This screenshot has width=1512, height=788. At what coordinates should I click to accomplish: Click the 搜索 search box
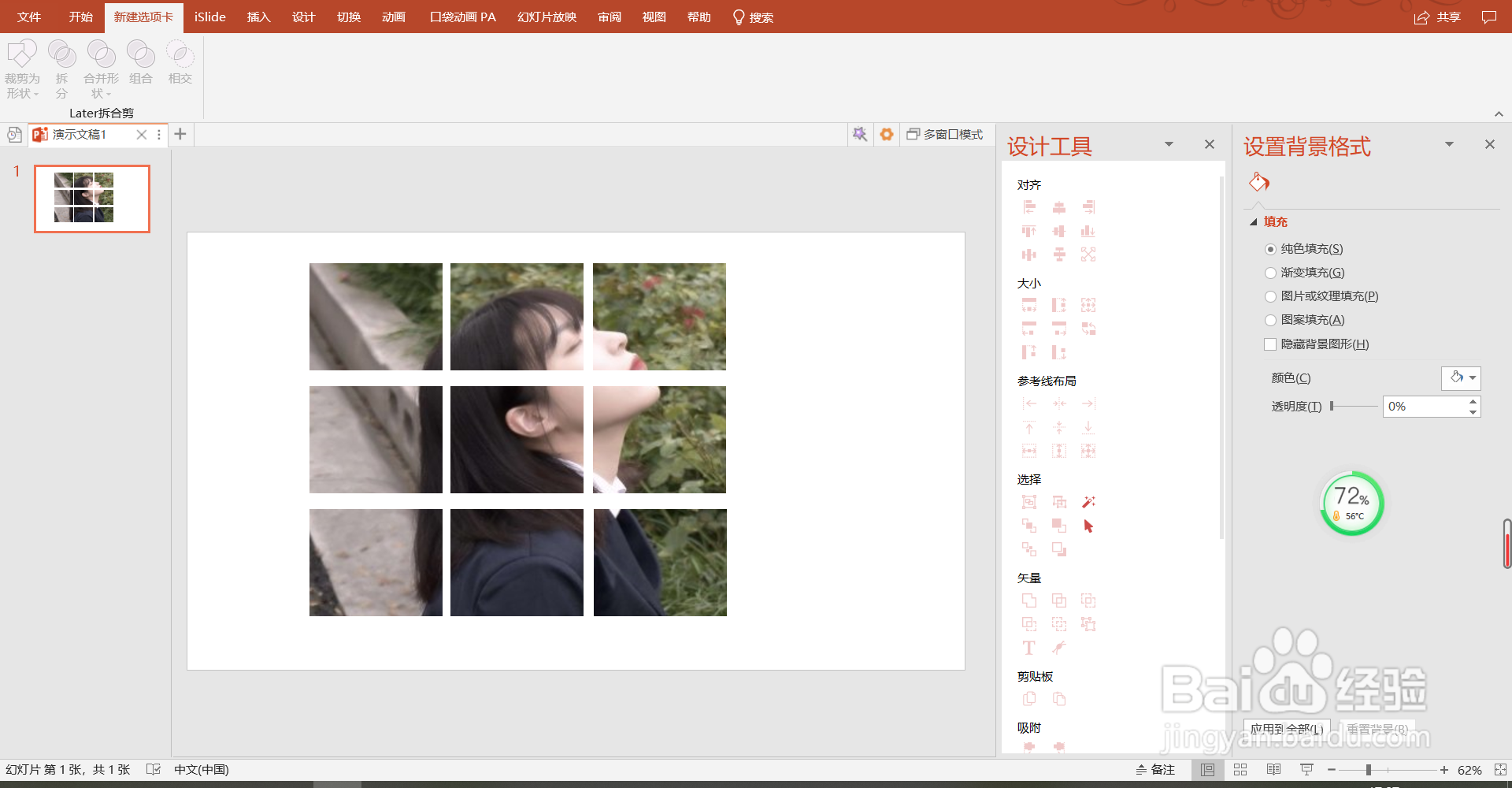753,17
